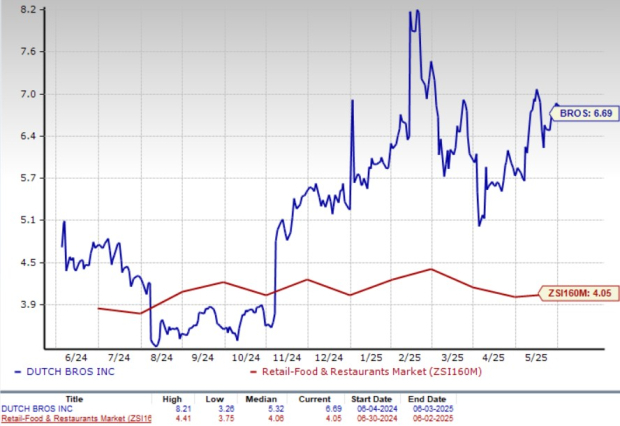This screenshot has height=426, width=620.
Task: Click the 4/25 x-axis label
Action: pyautogui.click(x=493, y=358)
